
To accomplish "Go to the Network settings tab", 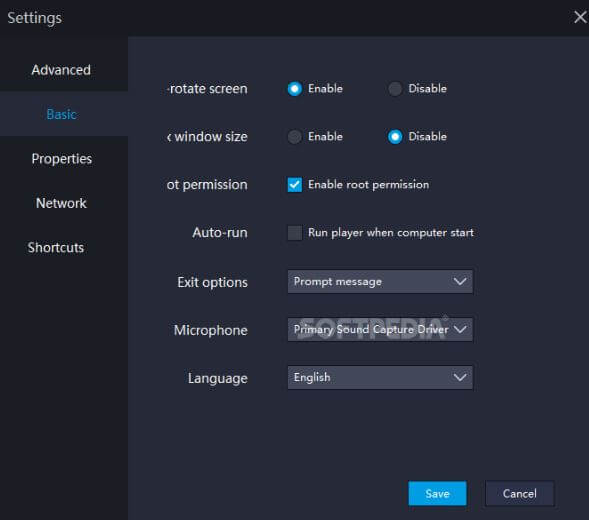I will pos(61,203).
